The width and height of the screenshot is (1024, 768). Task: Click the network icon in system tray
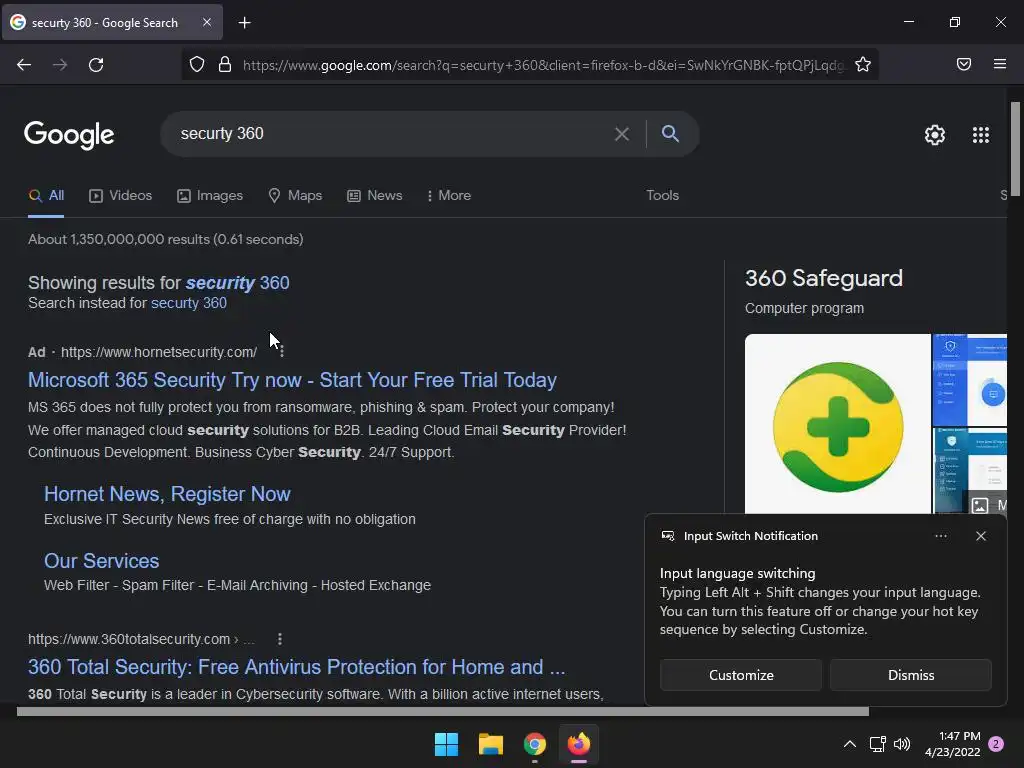coord(877,744)
